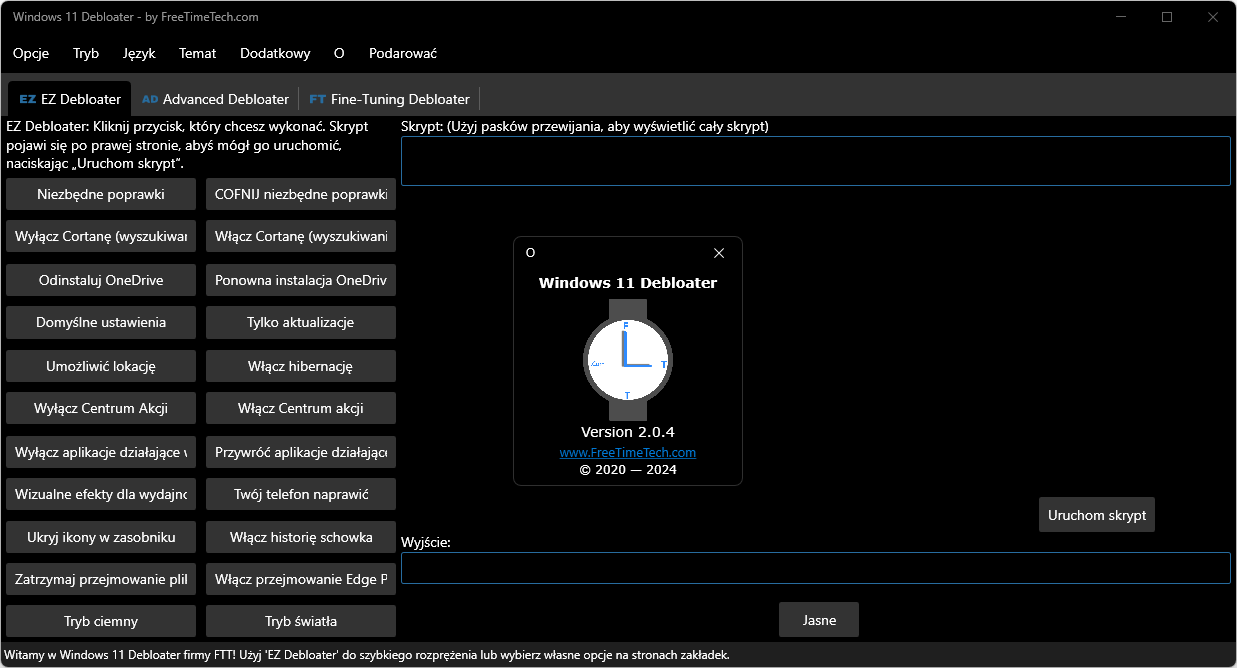1237x668 pixels.
Task: Activate Tryb ciemny button
Action: point(101,621)
